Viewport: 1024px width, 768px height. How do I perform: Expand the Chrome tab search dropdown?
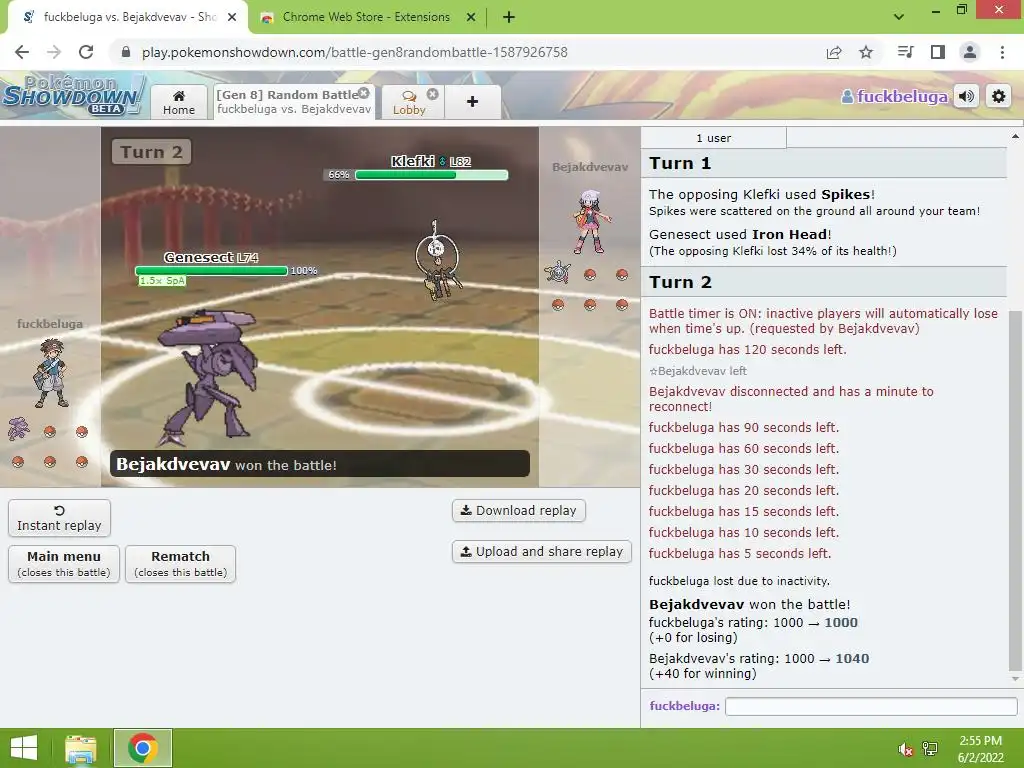coord(899,17)
